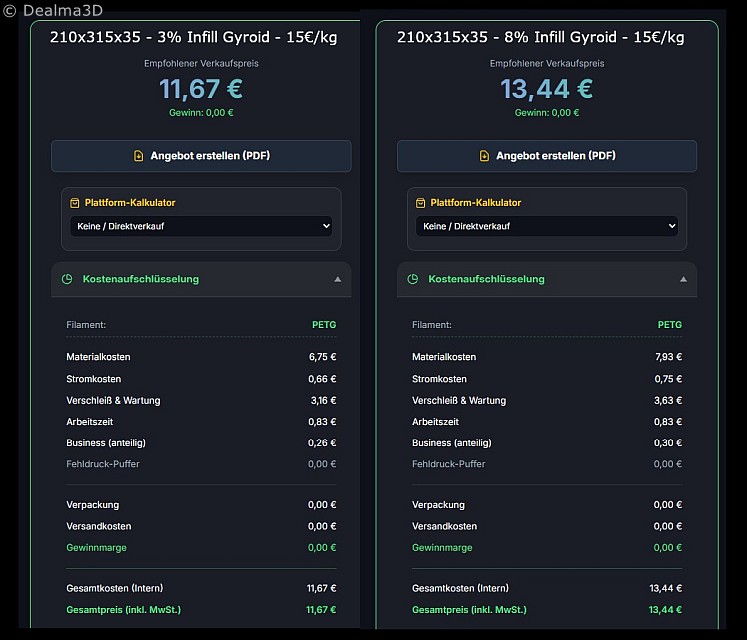Click the Plattform-Kalkulator store icon in left panel
The height and width of the screenshot is (640, 747).
[75, 203]
